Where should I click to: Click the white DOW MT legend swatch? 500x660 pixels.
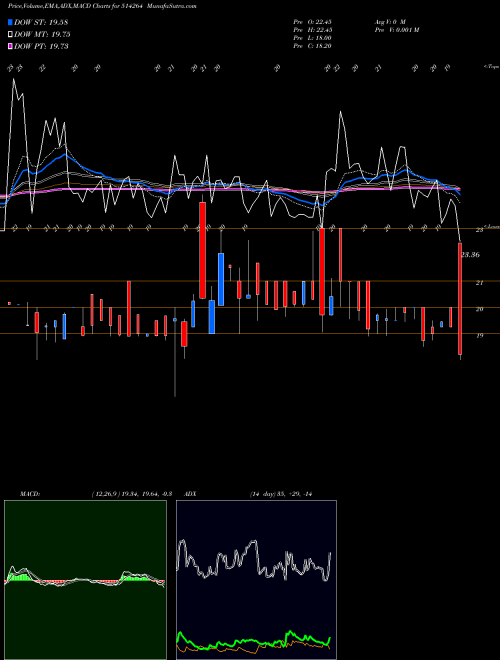point(10,35)
